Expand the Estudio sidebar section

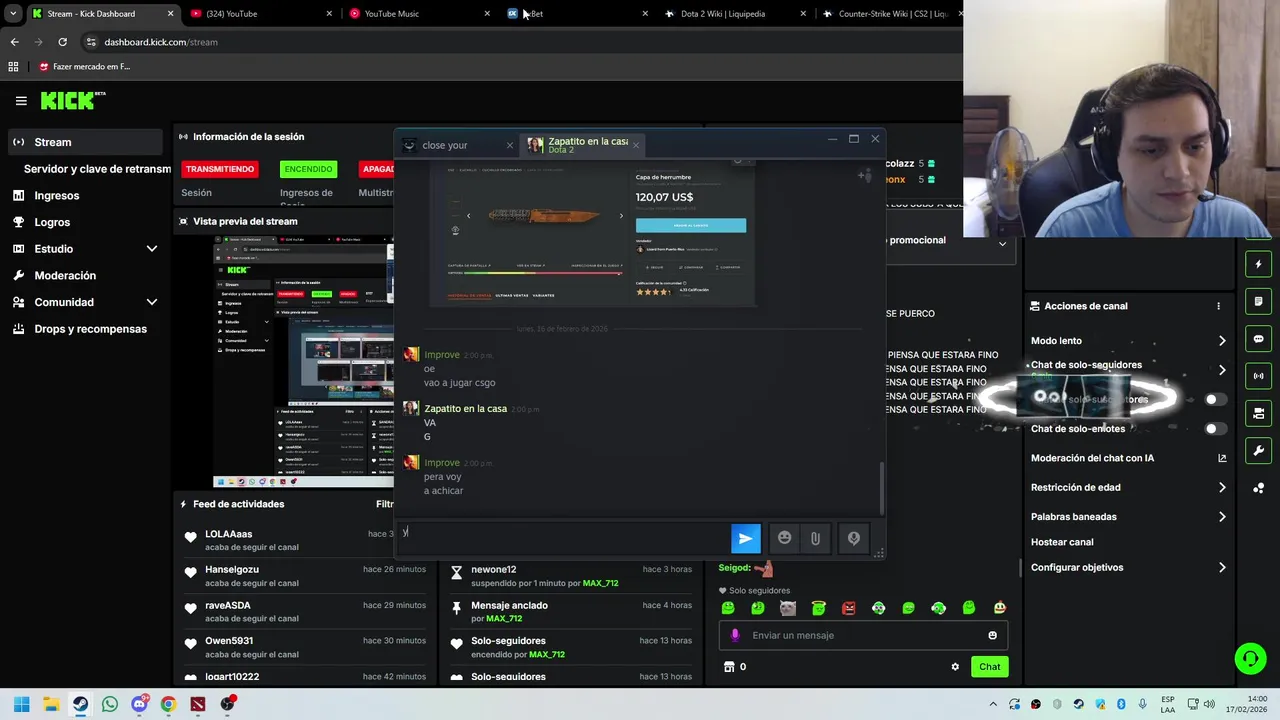tap(152, 249)
